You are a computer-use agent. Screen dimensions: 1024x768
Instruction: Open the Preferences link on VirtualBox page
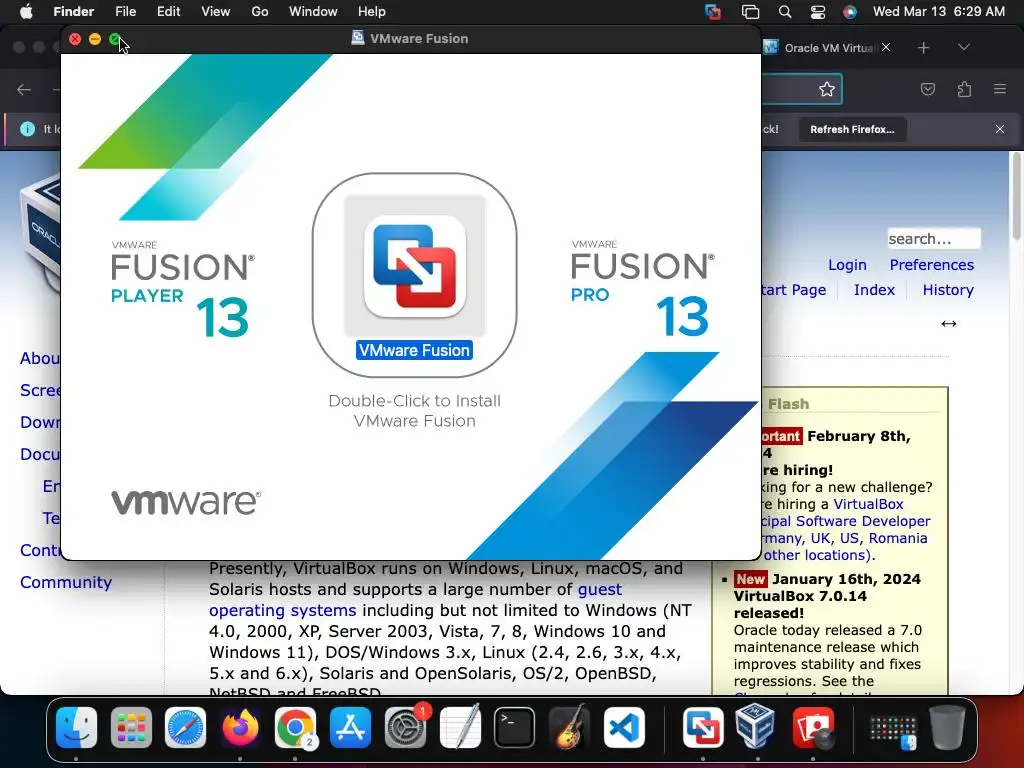(931, 264)
